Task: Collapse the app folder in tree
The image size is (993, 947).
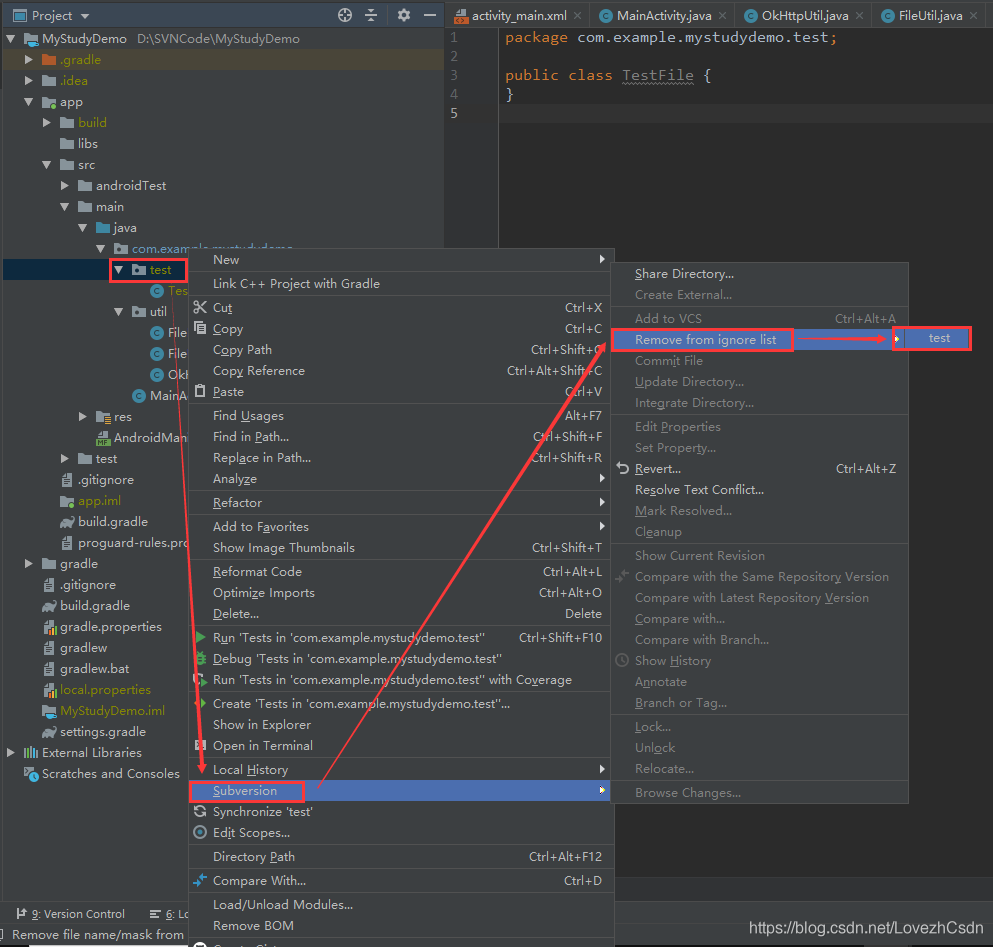Action: click(x=29, y=102)
